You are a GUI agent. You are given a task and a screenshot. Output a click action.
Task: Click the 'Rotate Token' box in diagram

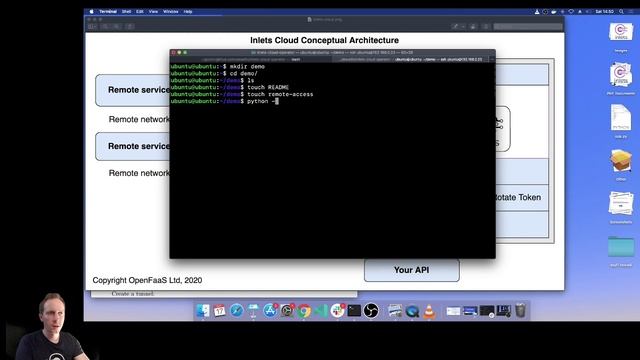point(522,198)
